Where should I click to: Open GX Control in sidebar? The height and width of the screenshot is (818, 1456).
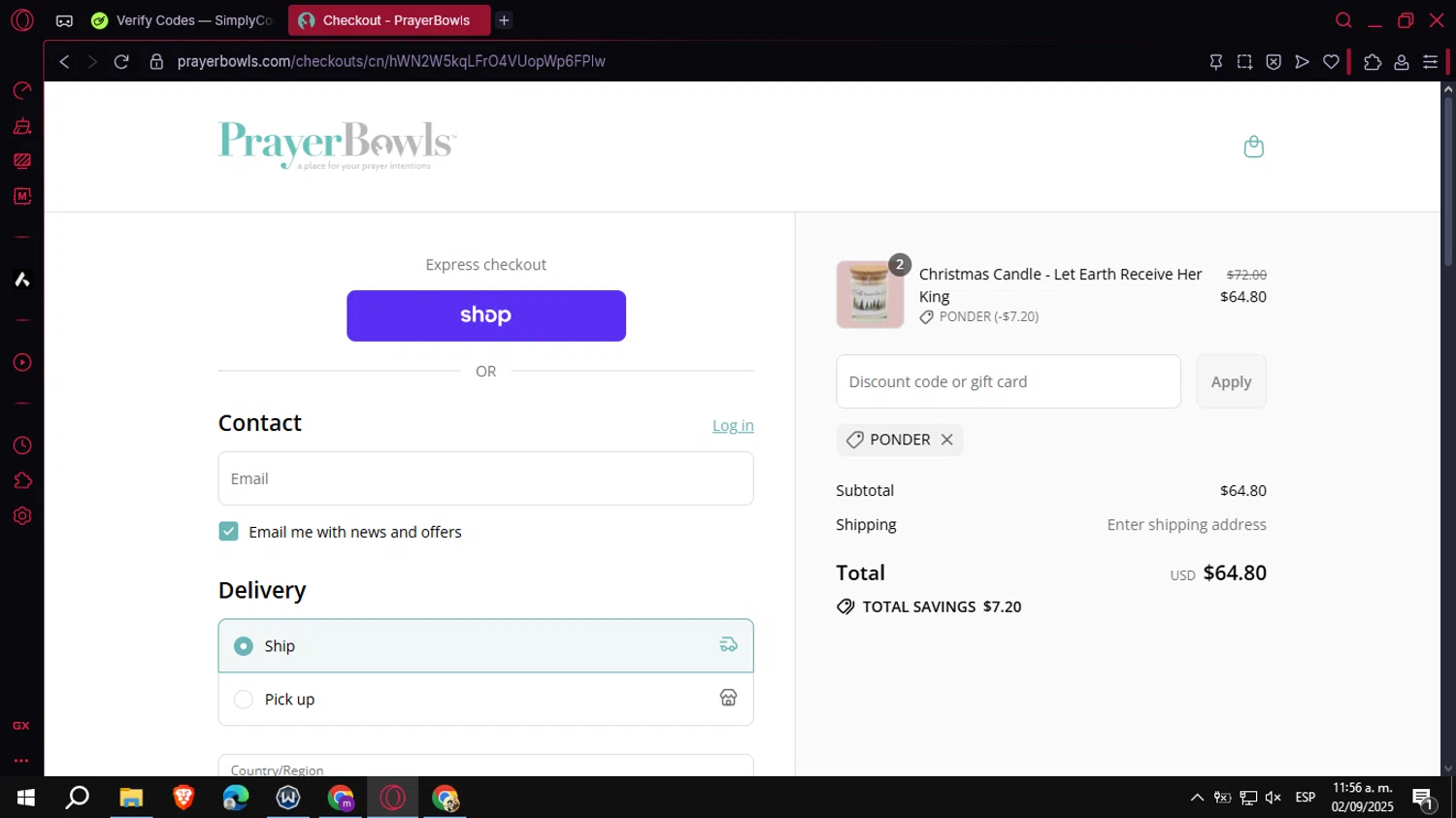(21, 90)
